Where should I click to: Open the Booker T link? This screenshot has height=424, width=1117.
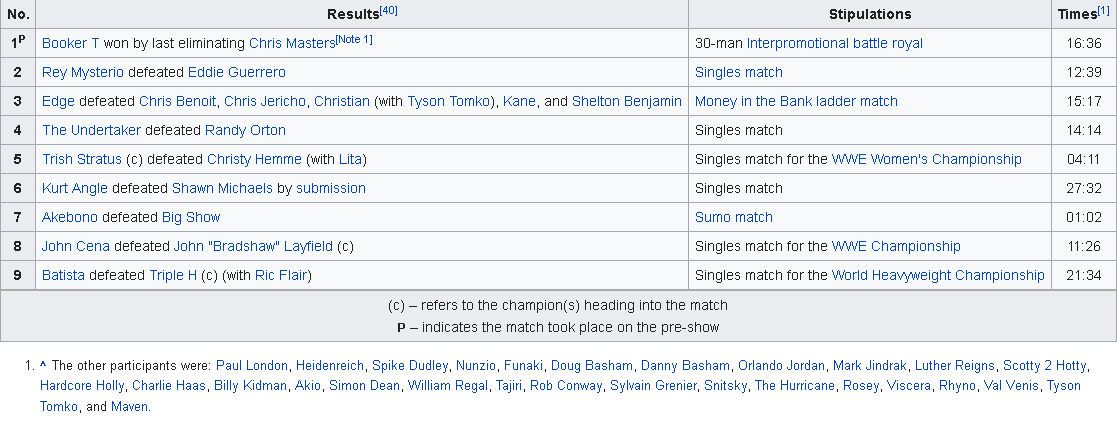pyautogui.click(x=71, y=43)
